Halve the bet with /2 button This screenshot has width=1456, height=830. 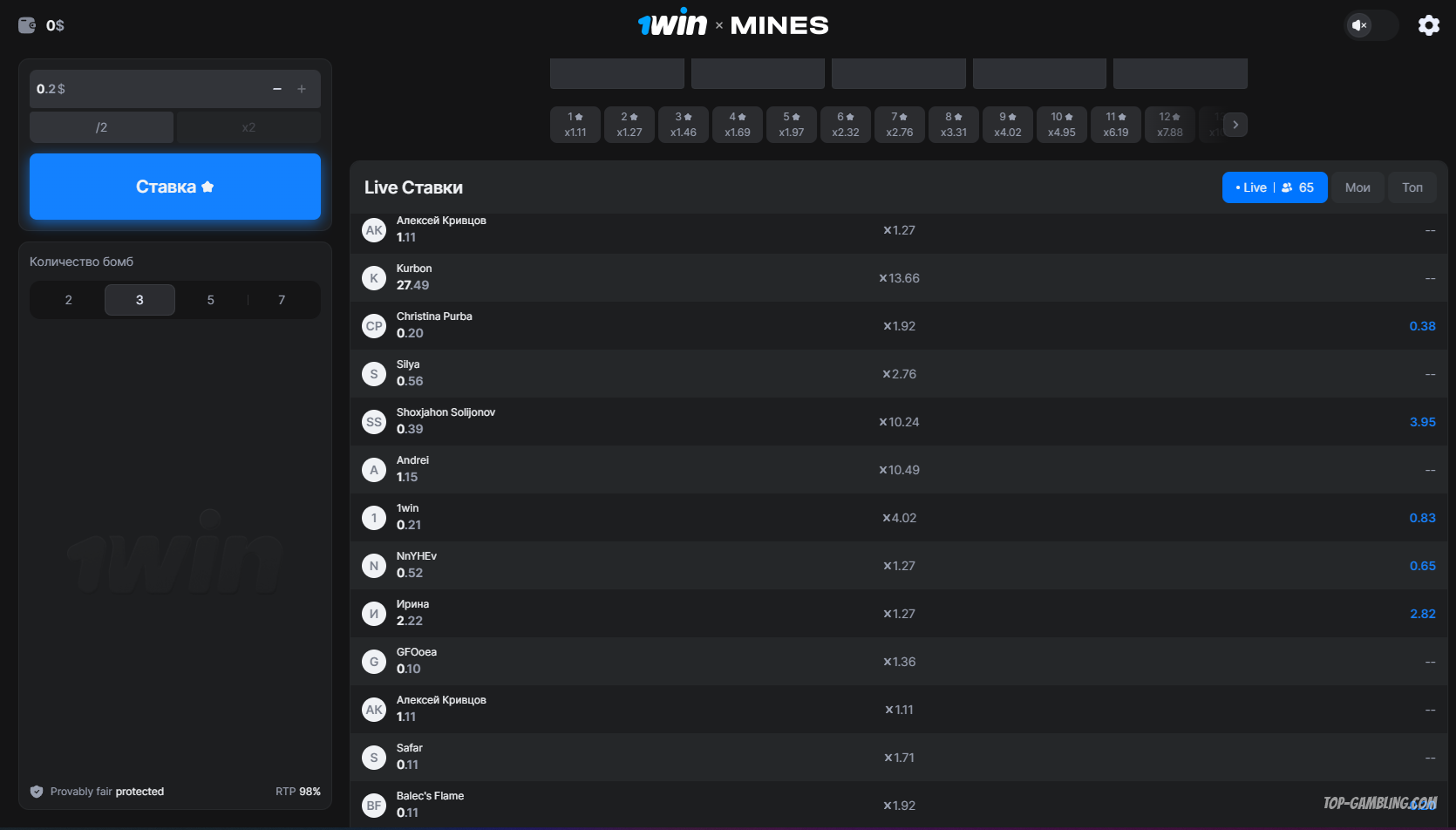[x=101, y=127]
